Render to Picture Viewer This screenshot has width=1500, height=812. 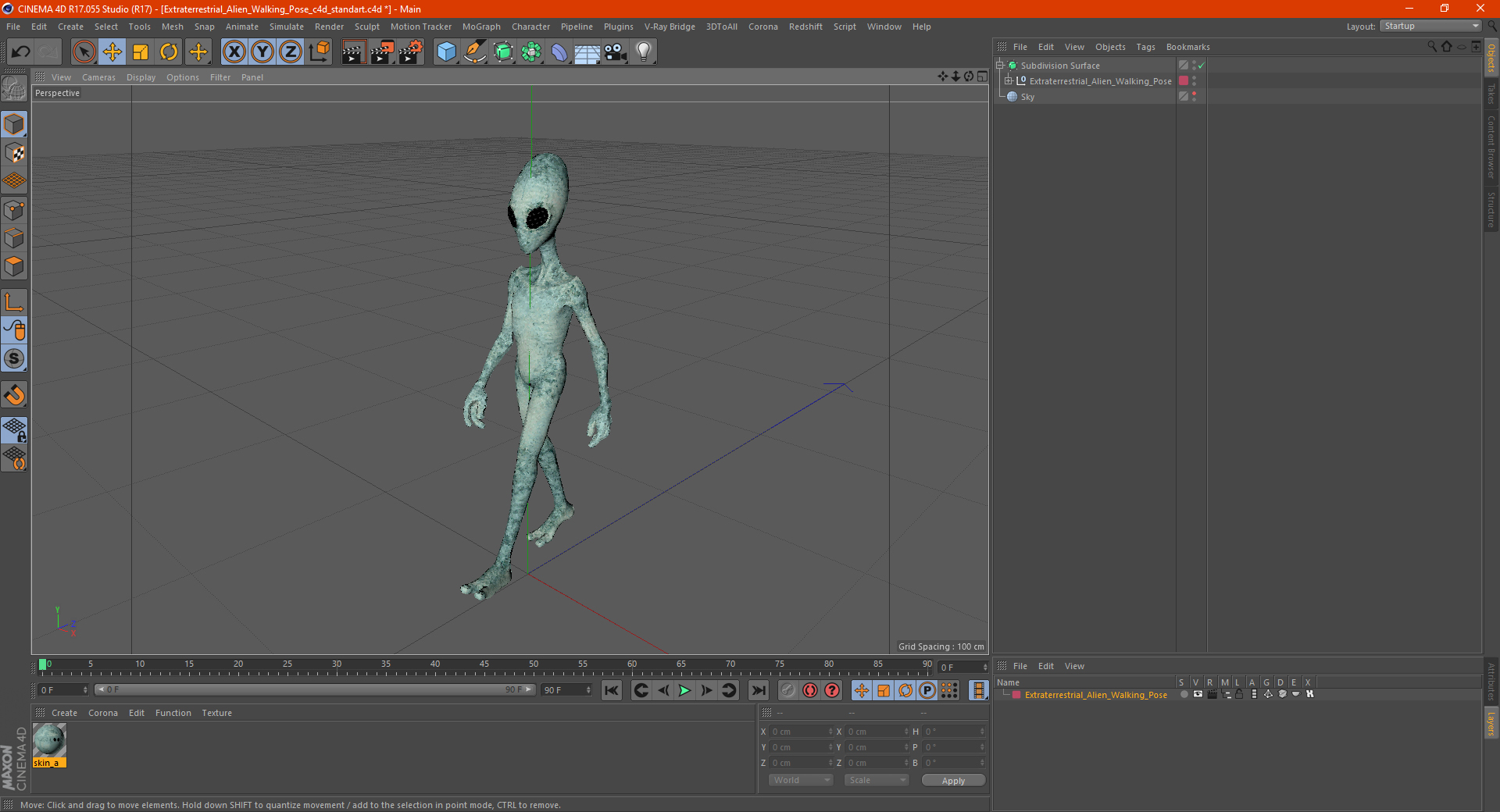click(382, 52)
